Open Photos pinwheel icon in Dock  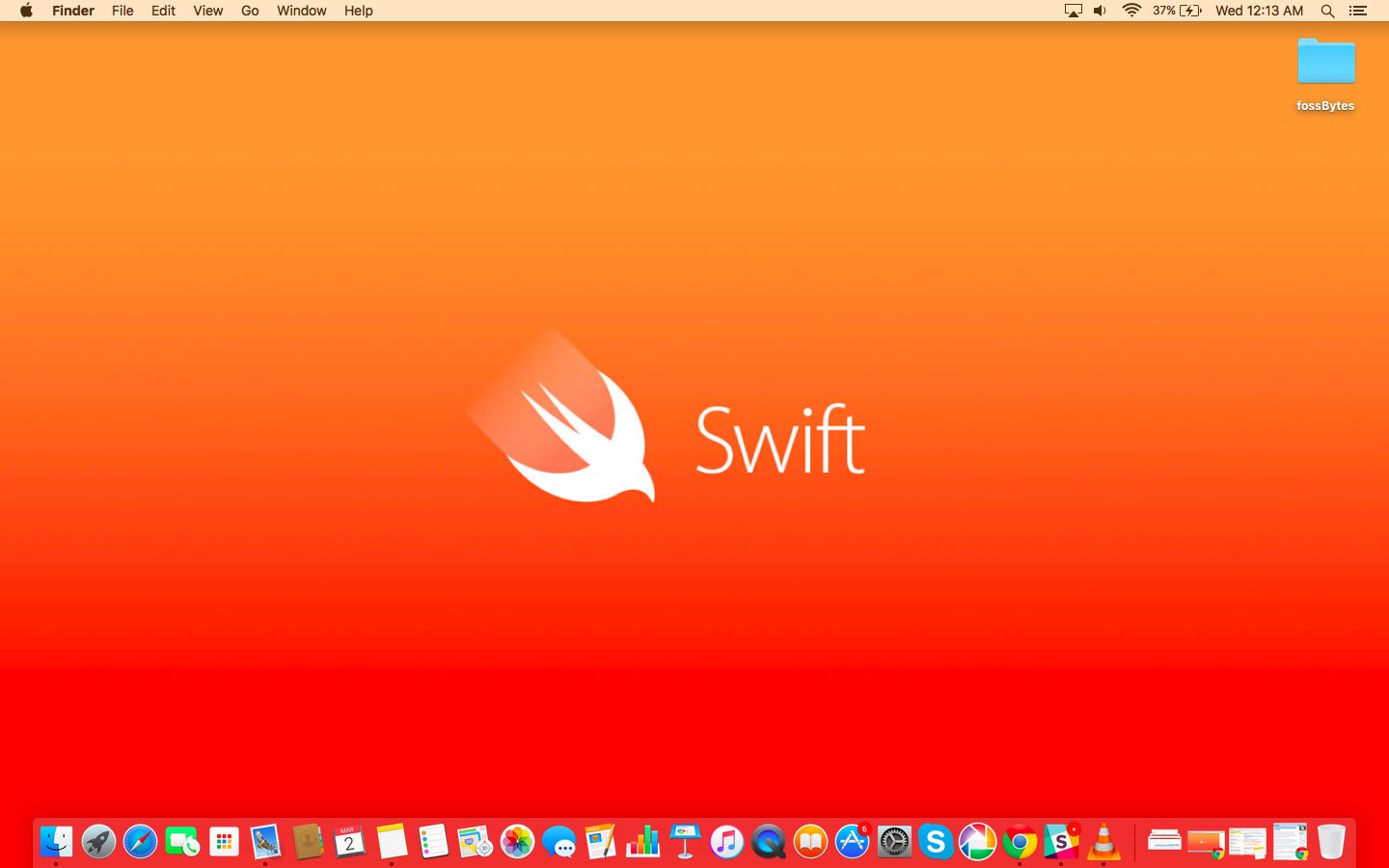[x=517, y=842]
